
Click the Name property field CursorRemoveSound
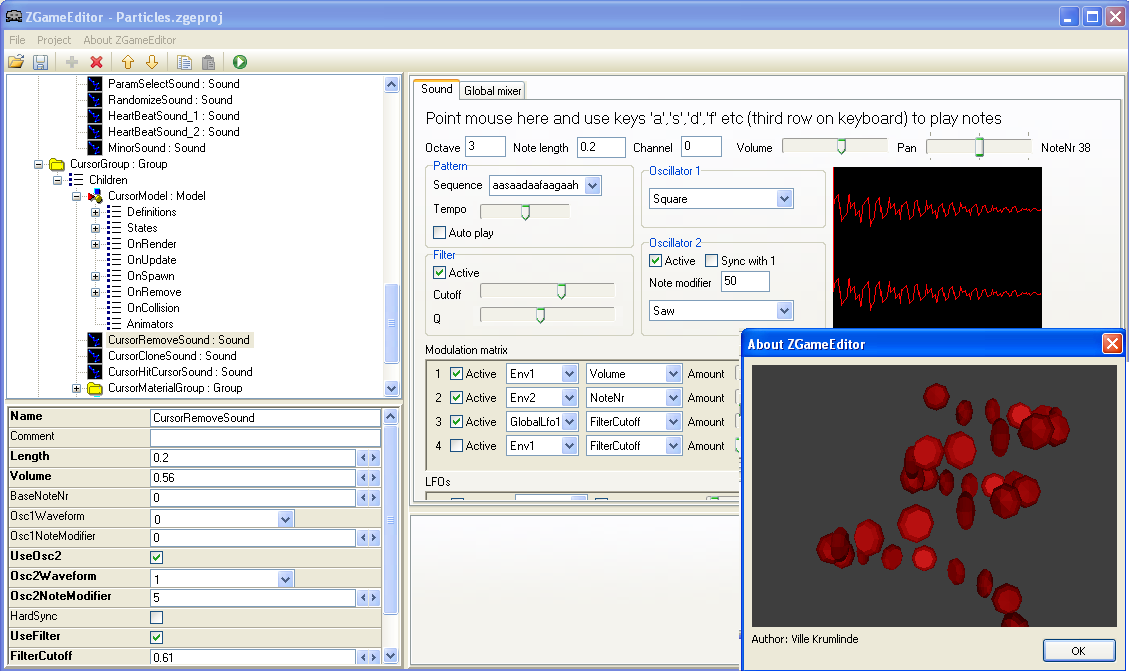[265, 418]
